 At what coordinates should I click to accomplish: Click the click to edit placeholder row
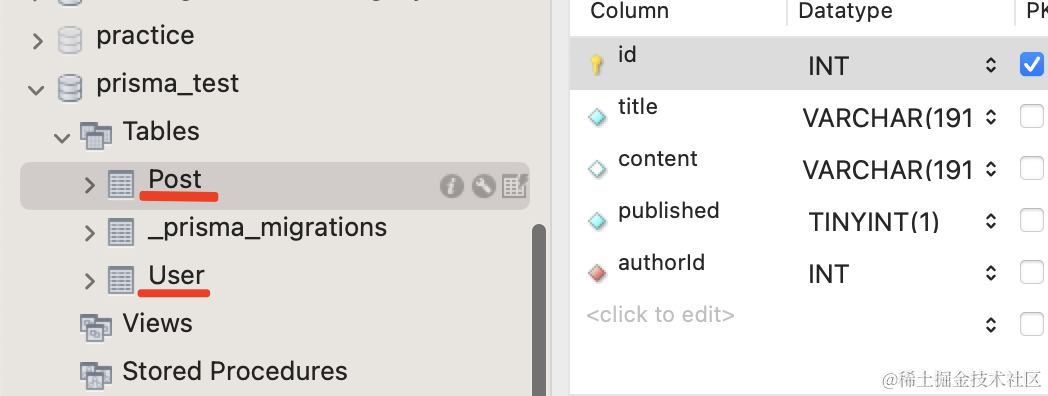pyautogui.click(x=660, y=314)
